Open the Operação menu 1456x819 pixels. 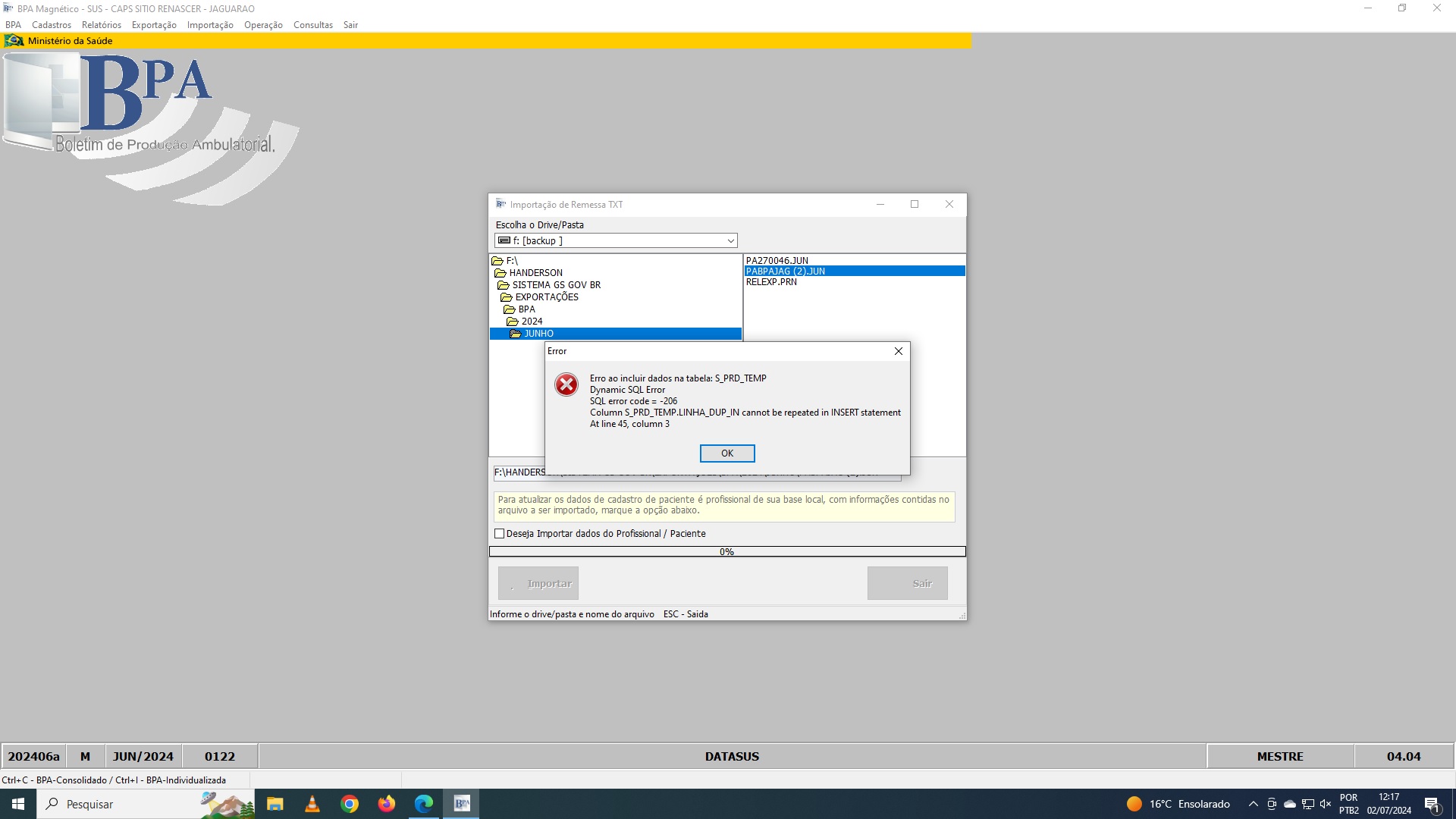pos(263,25)
